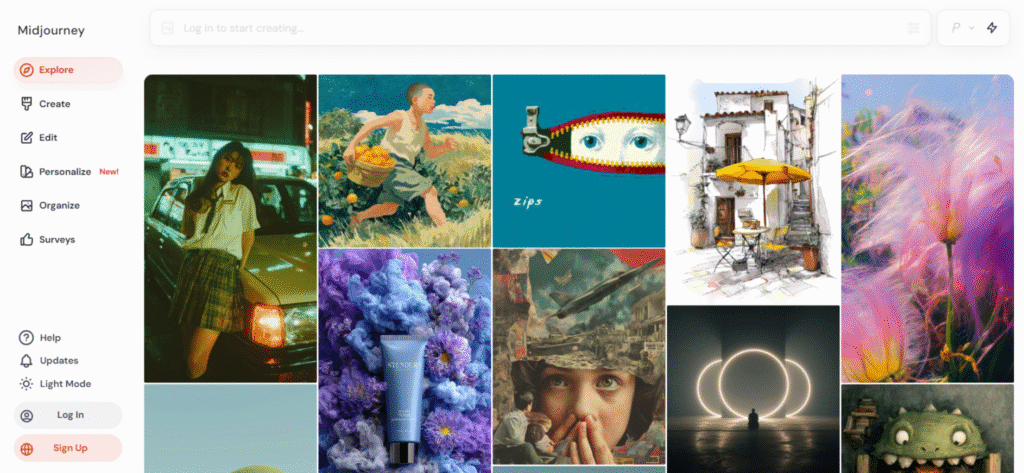This screenshot has height=473, width=1024.
Task: Click the Explore compass icon
Action: coord(26,70)
